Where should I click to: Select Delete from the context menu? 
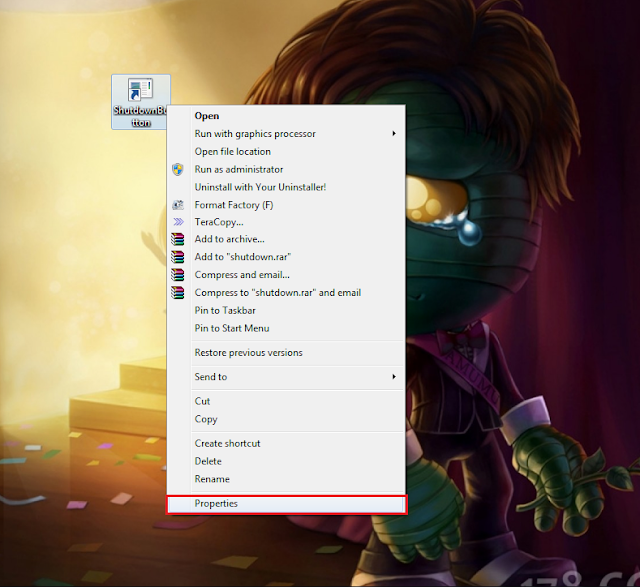pos(286,461)
